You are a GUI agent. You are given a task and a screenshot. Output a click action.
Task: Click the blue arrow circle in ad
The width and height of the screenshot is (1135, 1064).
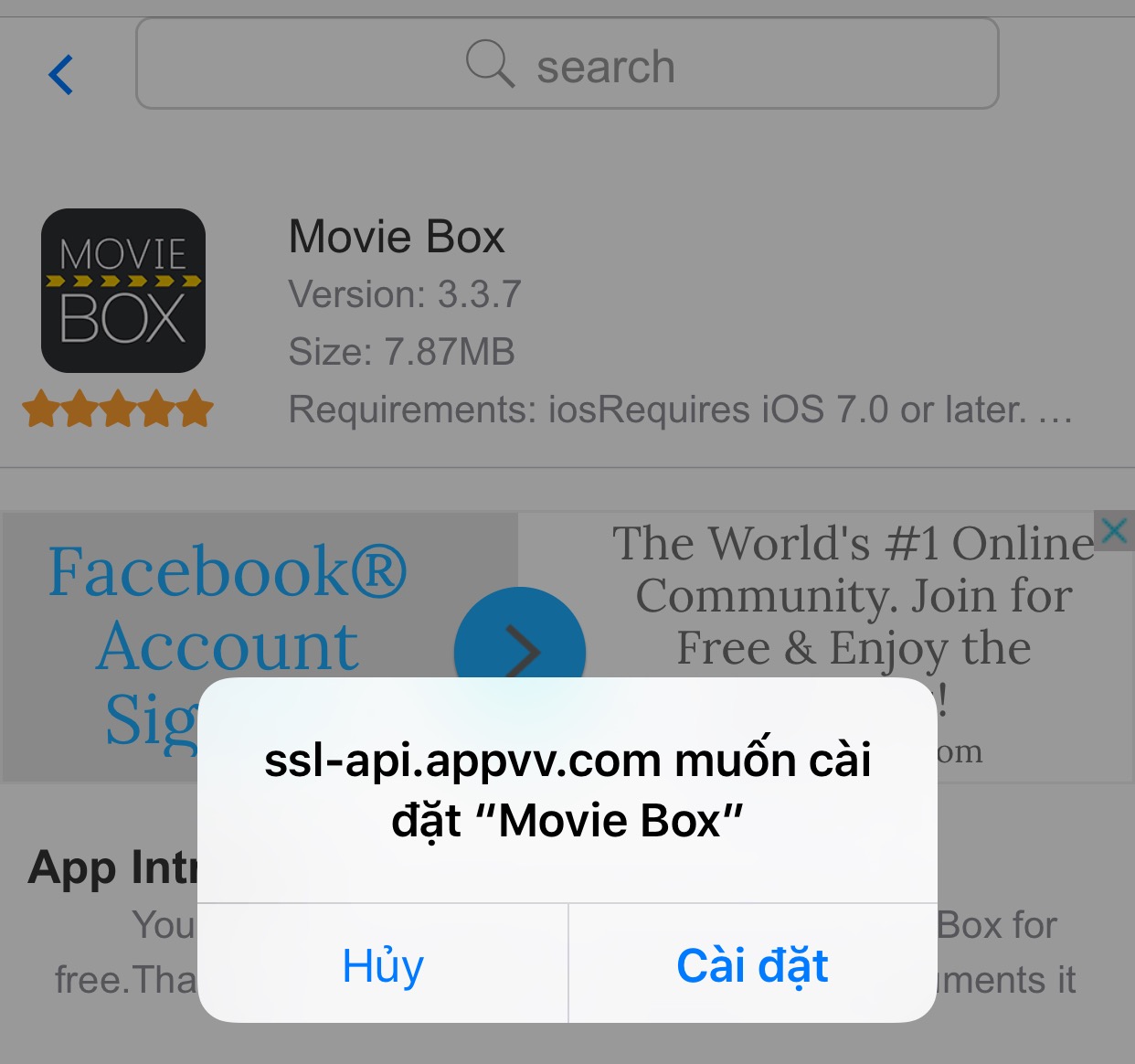pos(519,651)
